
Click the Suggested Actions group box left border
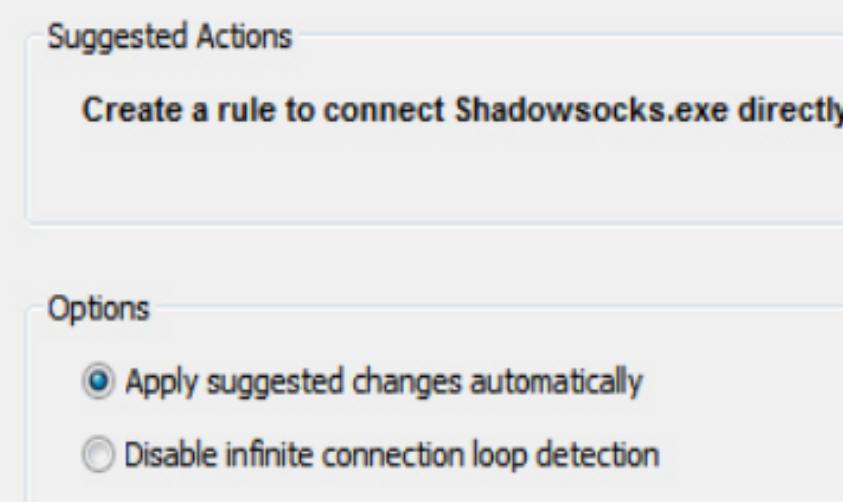point(26,129)
